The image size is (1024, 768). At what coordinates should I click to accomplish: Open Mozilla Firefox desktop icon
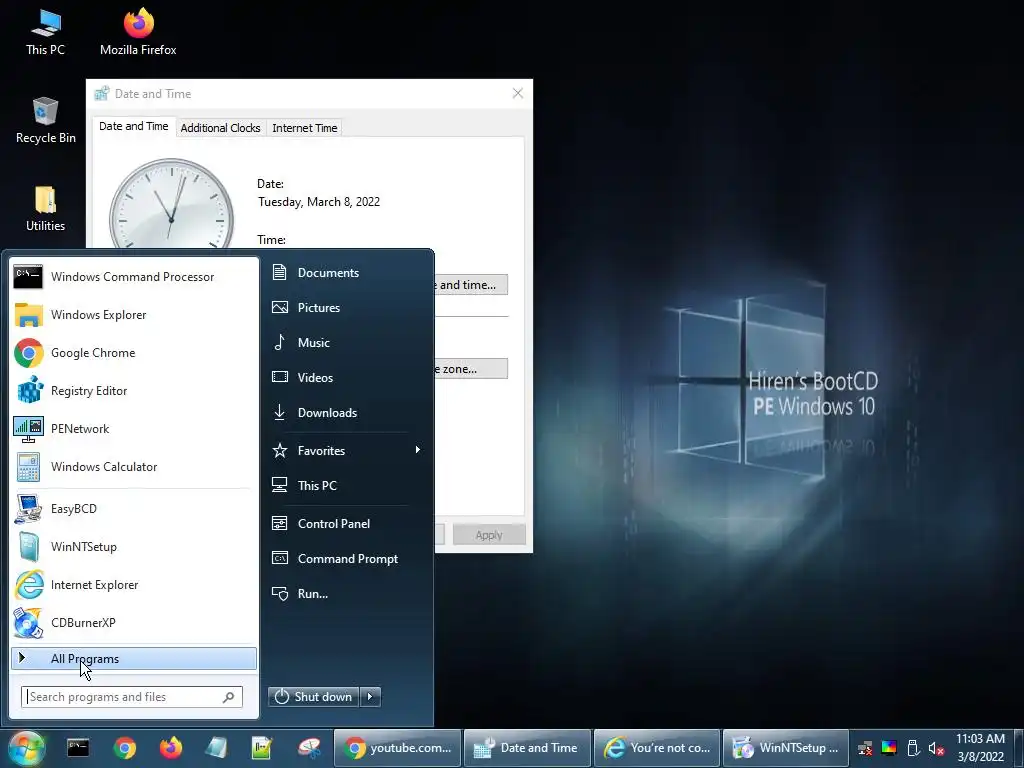point(138,33)
